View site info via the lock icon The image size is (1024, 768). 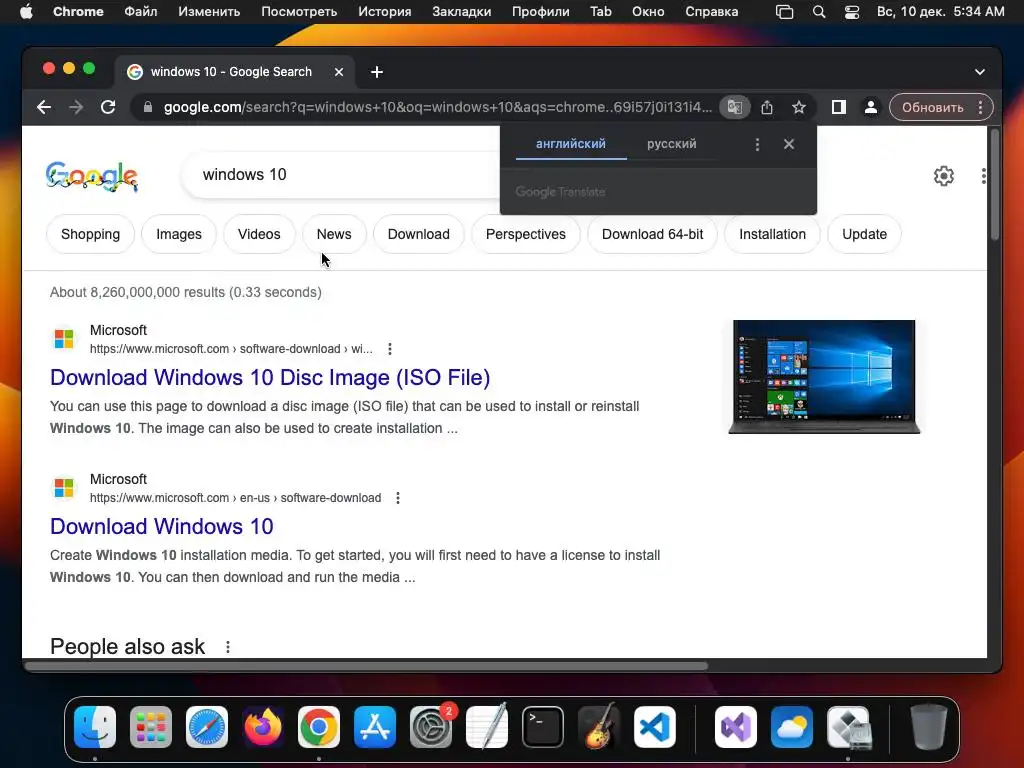[x=148, y=107]
